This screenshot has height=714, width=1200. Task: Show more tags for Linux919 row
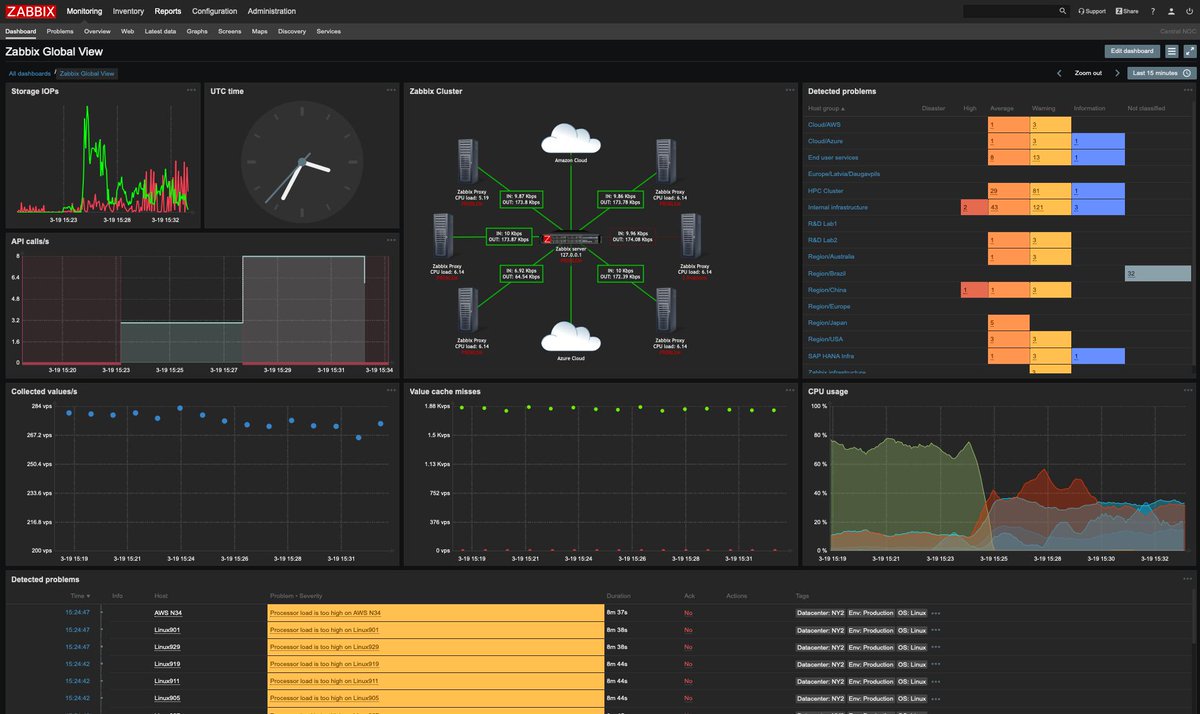pos(936,664)
